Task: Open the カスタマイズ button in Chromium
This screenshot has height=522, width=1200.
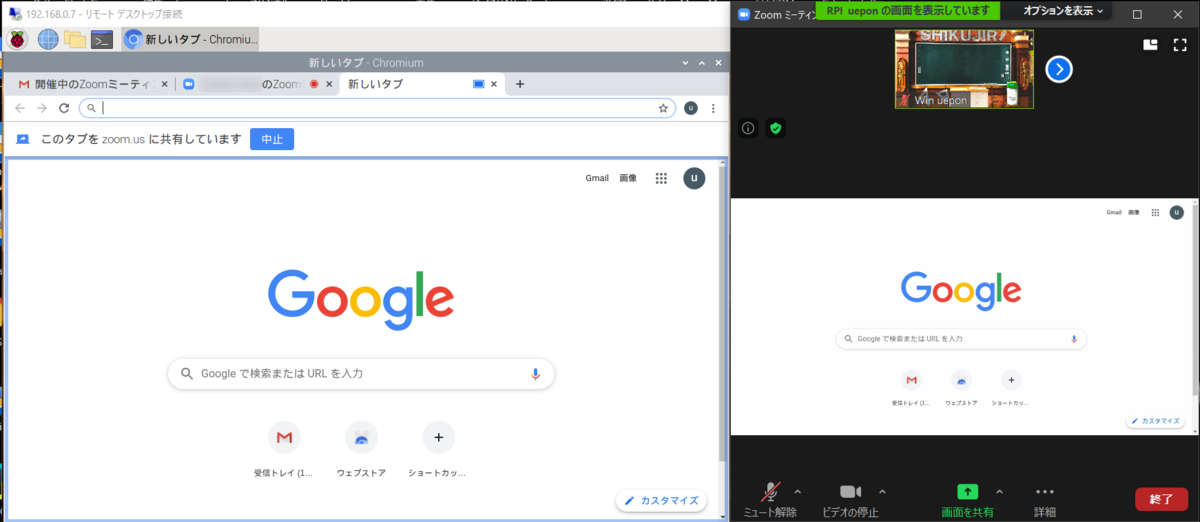Action: click(661, 500)
